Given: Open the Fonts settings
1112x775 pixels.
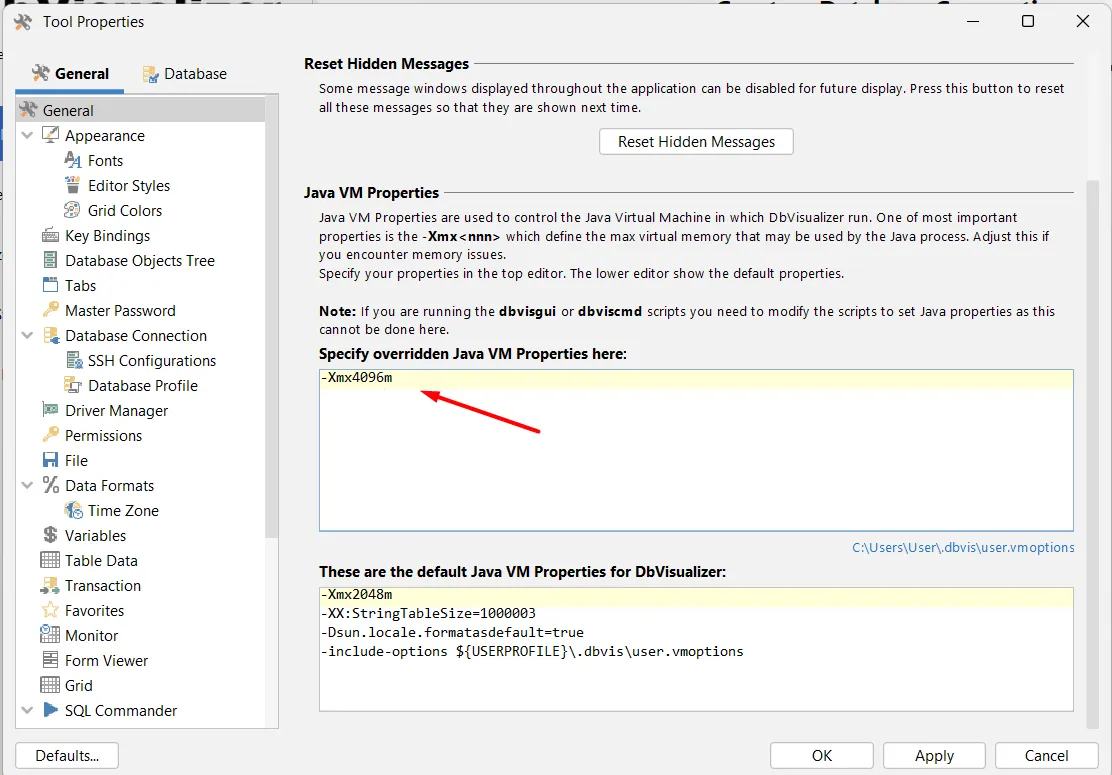Looking at the screenshot, I should pos(106,160).
